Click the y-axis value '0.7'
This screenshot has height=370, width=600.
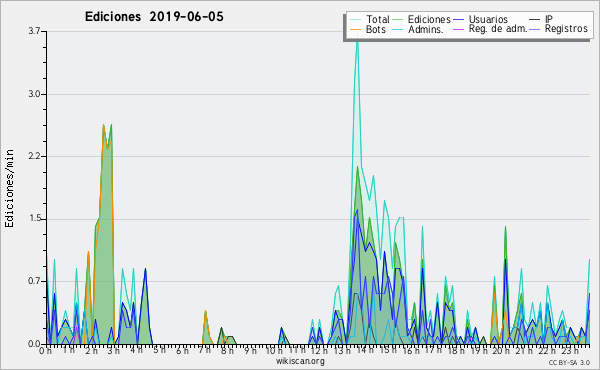click(34, 281)
